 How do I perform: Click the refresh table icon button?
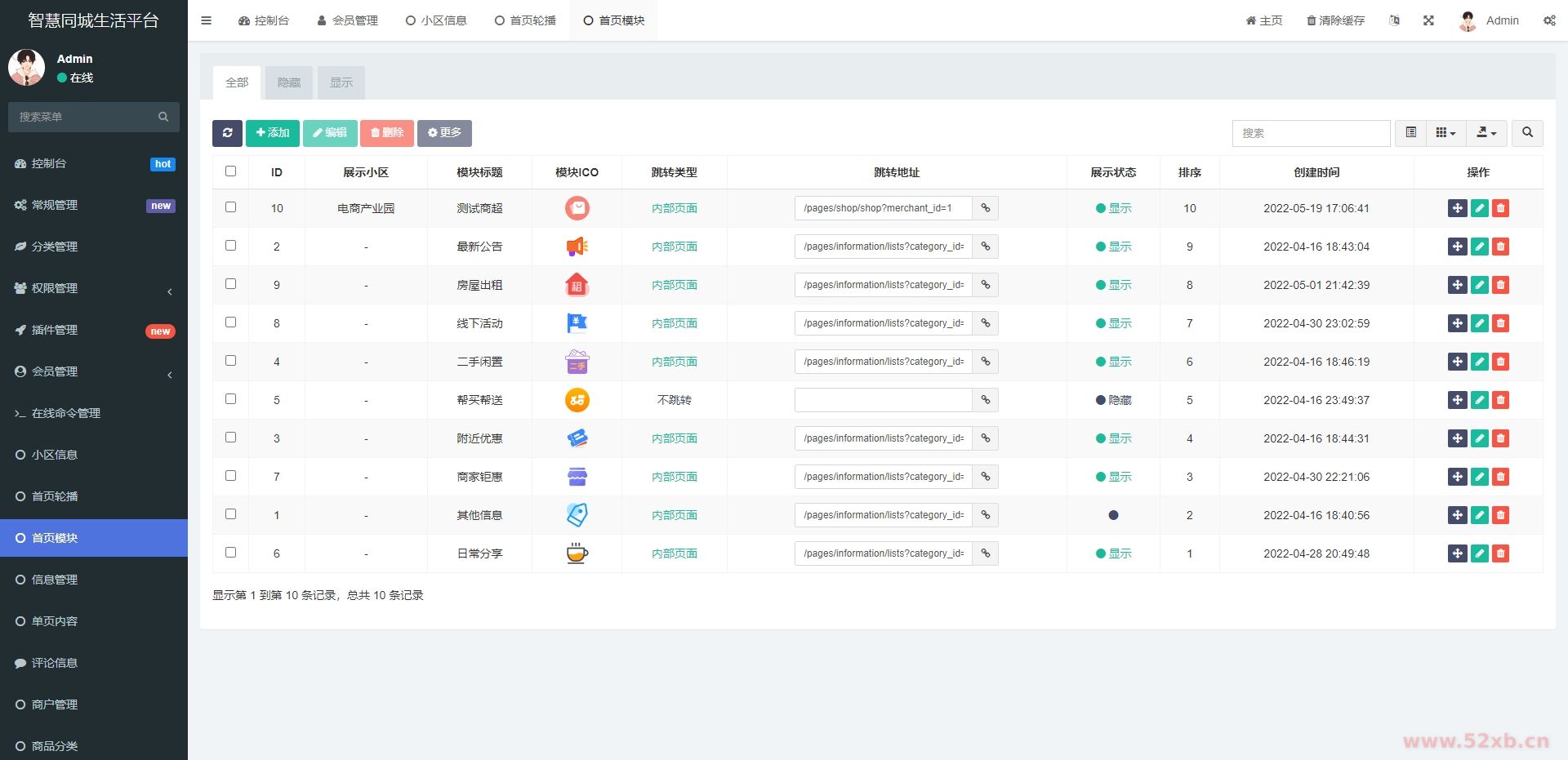[227, 133]
